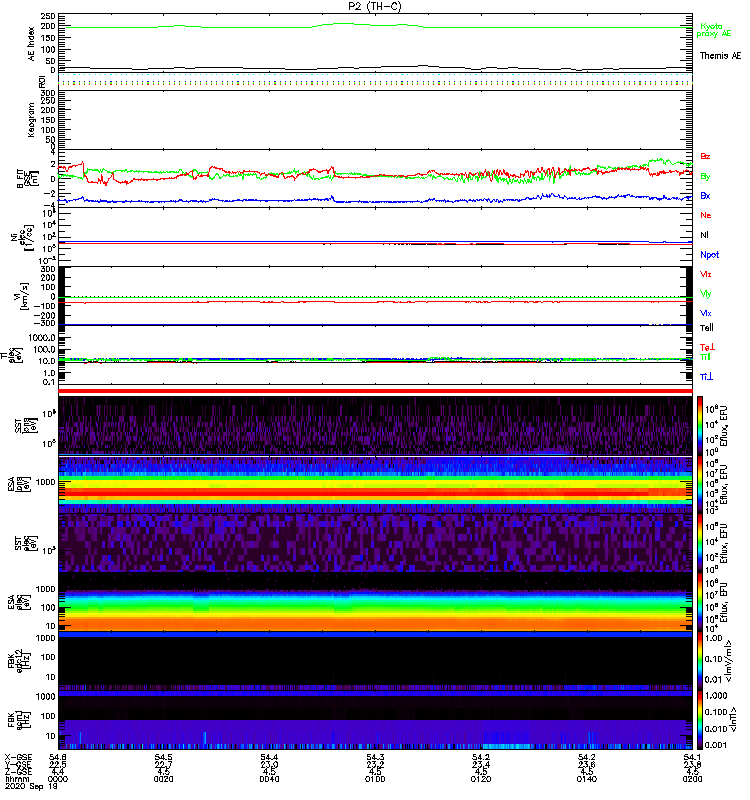This screenshot has height=800, width=750.
Task: Click the ROI dotted indicator strip
Action: pyautogui.click(x=376, y=80)
